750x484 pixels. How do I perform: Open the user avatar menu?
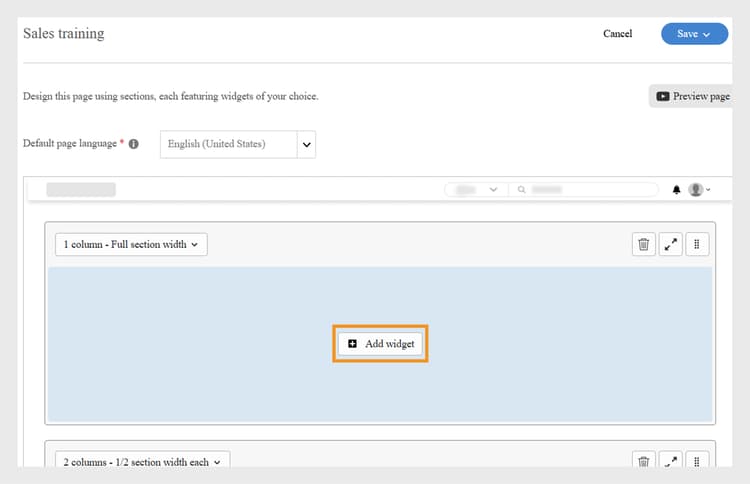[x=698, y=189]
